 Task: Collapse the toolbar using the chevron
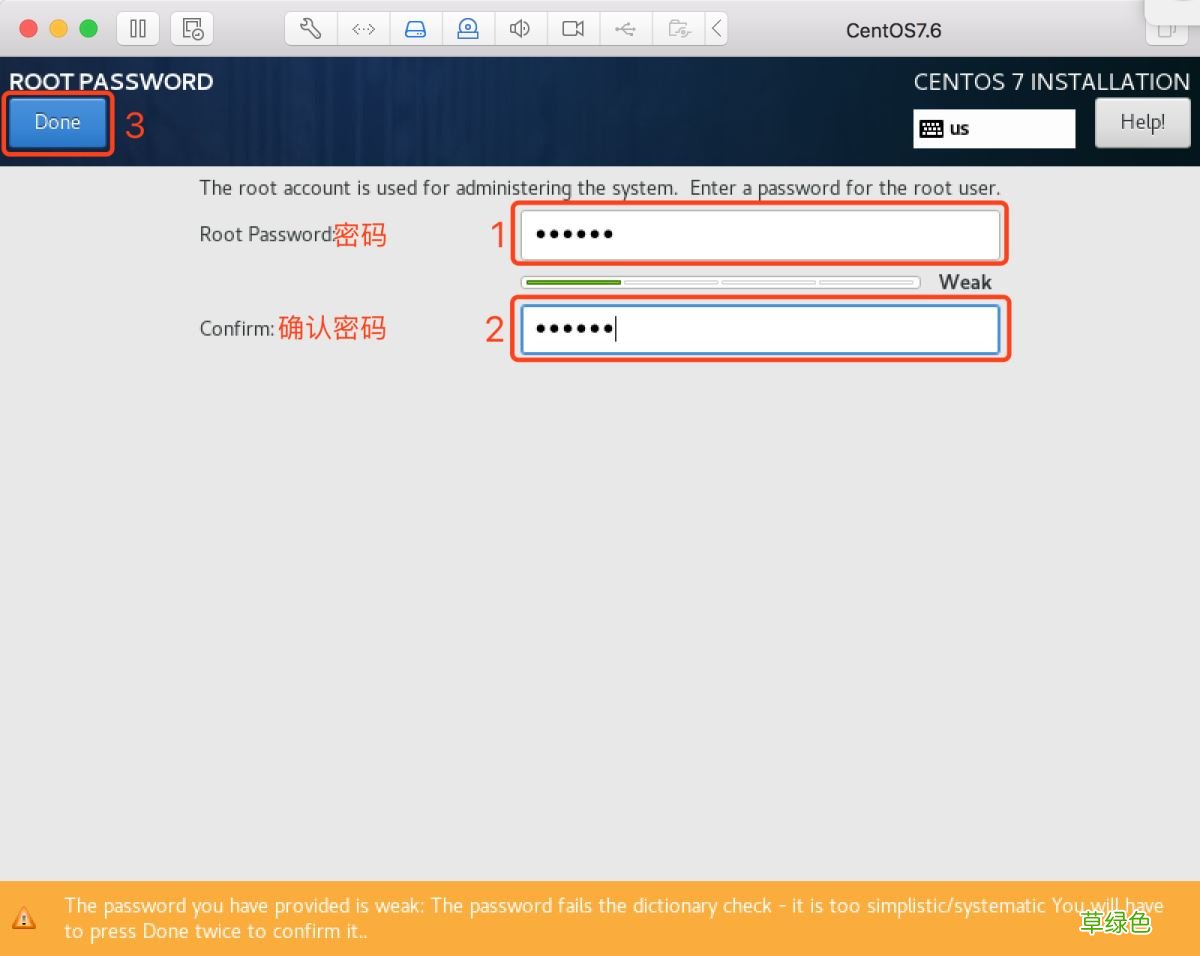717,28
